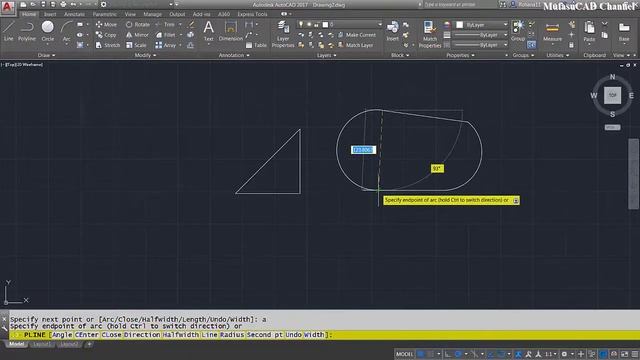Image resolution: width=640 pixels, height=360 pixels.
Task: Click the dynamic input length field
Action: [363, 150]
